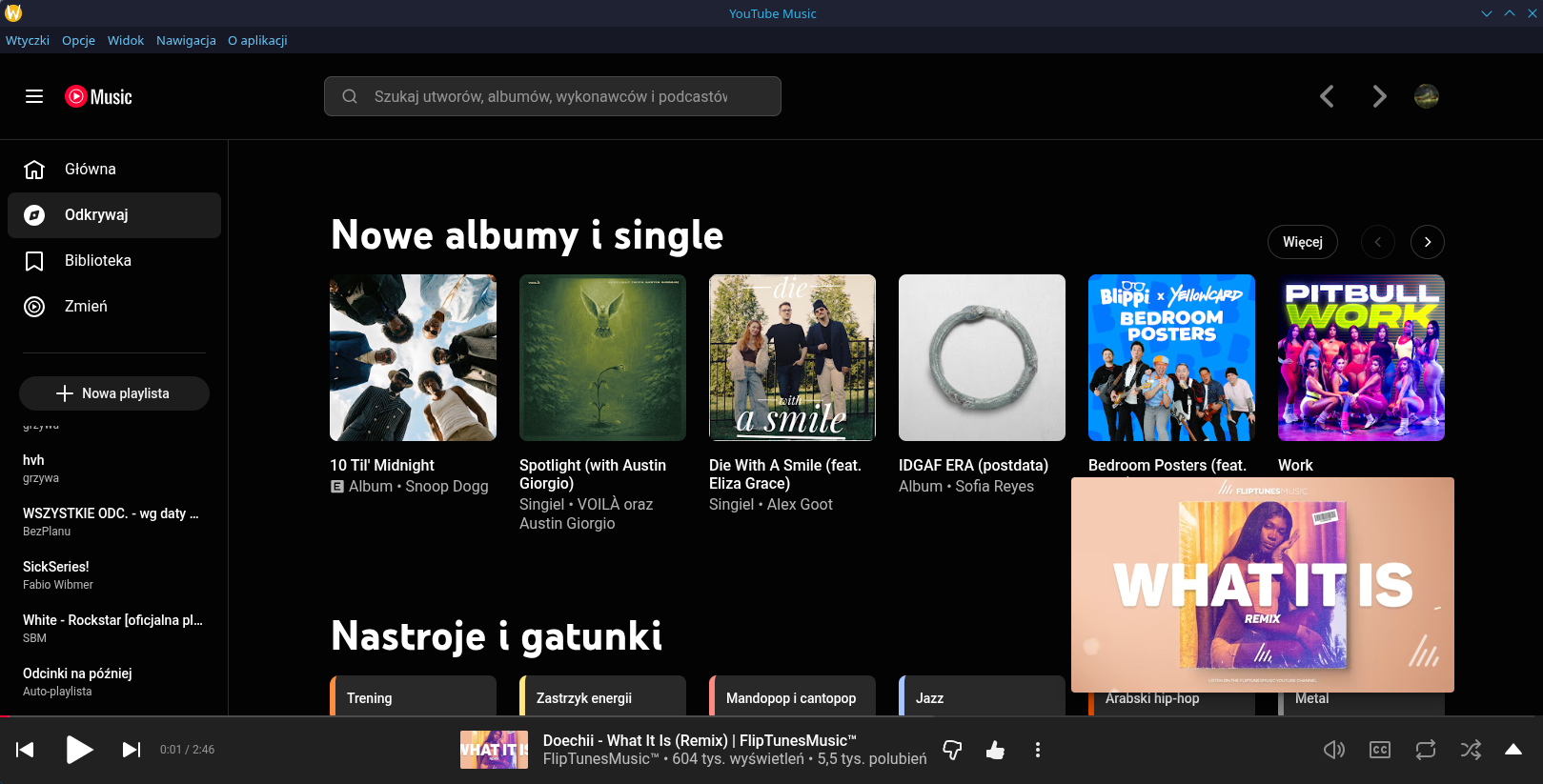Toggle shuffle playback
This screenshot has width=1543, height=784.
click(x=1471, y=750)
